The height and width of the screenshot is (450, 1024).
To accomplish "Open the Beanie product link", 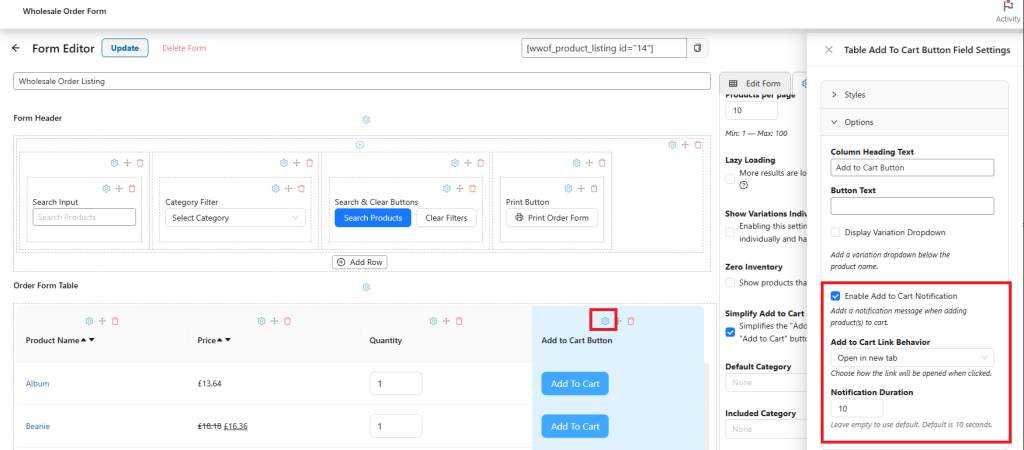I will pyautogui.click(x=38, y=426).
